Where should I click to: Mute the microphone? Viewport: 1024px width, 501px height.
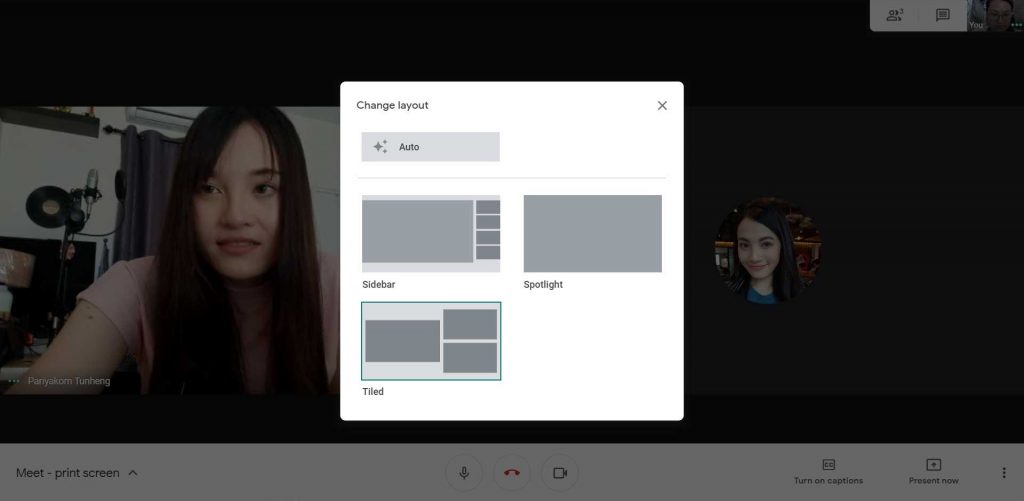[464, 473]
